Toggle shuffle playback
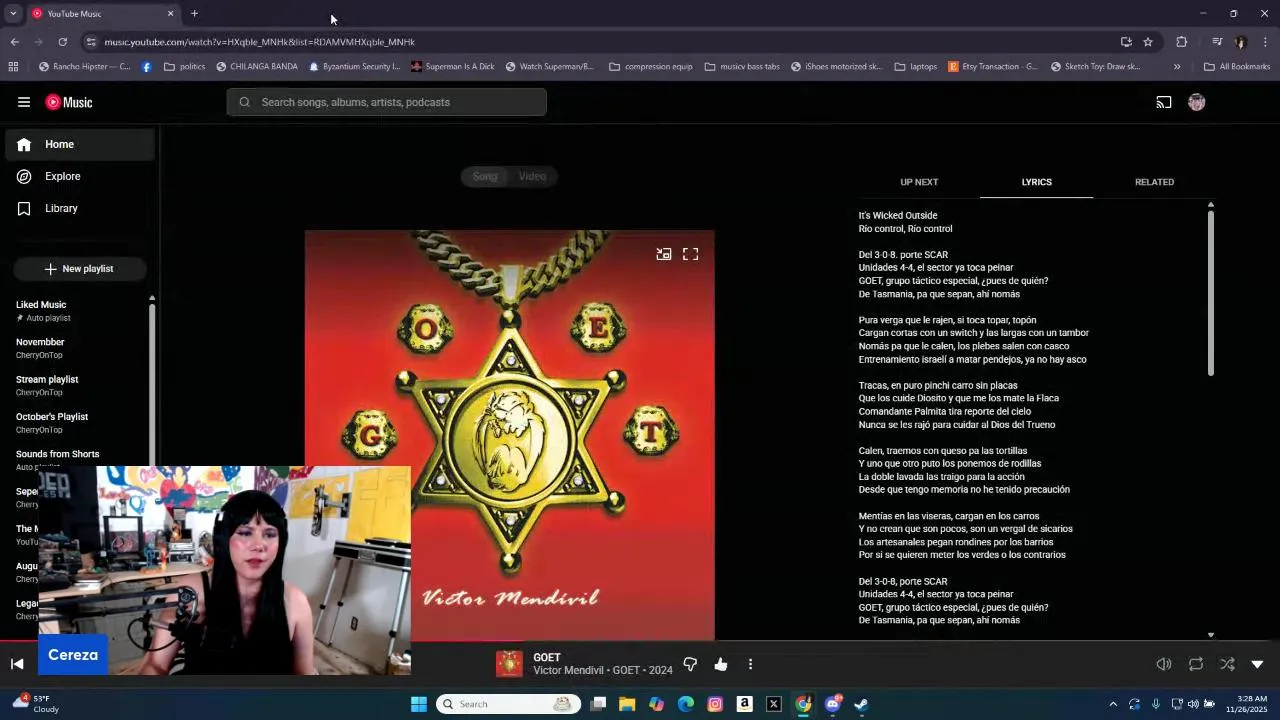The image size is (1280, 720). [x=1227, y=664]
